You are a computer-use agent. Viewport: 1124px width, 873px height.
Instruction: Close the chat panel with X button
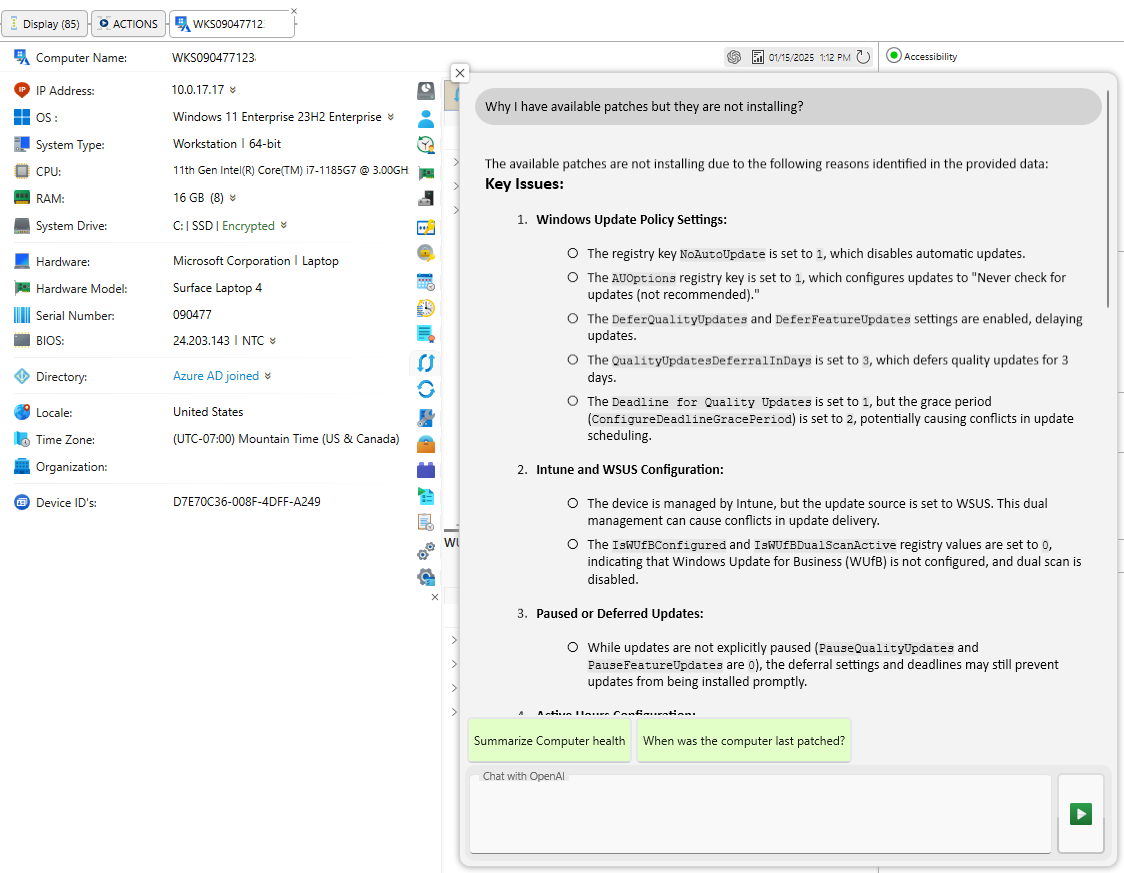click(460, 72)
